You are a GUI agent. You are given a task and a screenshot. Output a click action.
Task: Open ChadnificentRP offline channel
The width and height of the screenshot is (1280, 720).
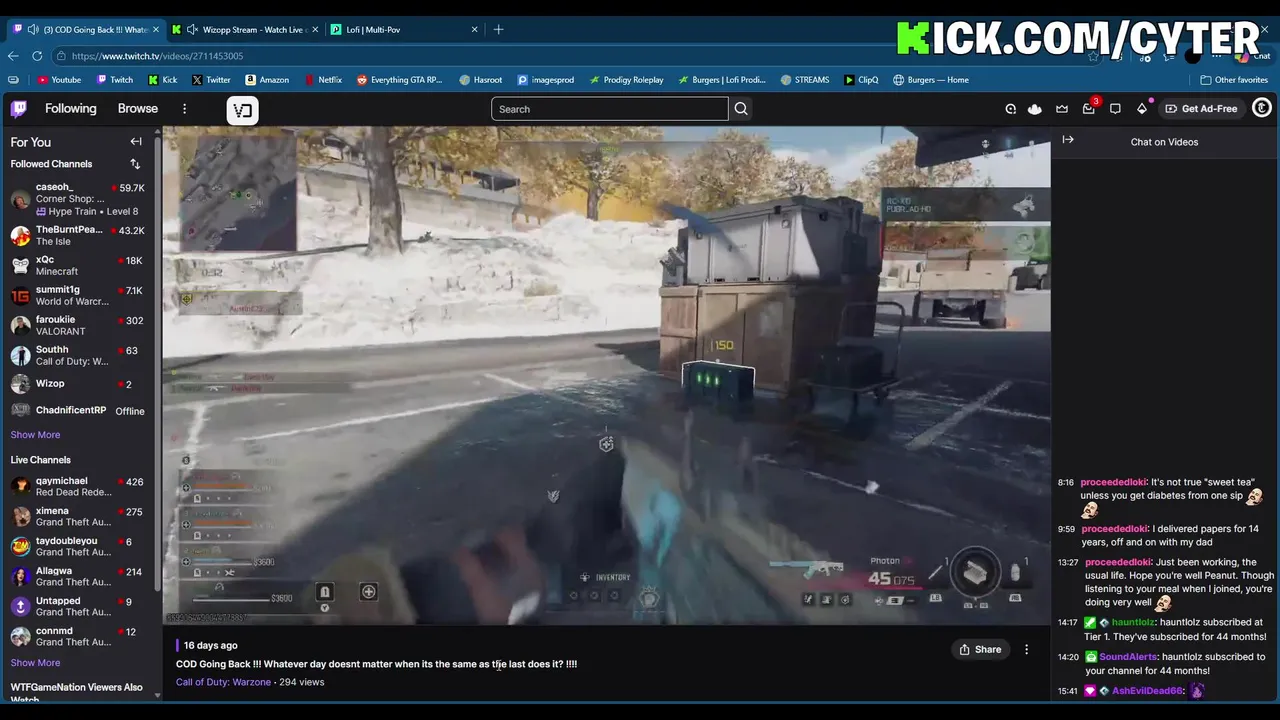(x=78, y=411)
